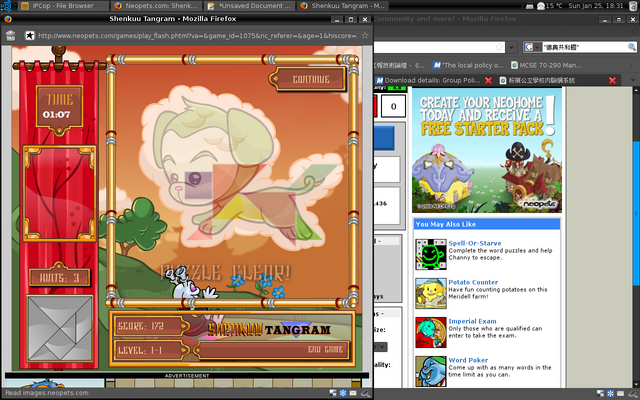640x400 pixels.
Task: Click the weather 15 °C indicator
Action: click(549, 6)
